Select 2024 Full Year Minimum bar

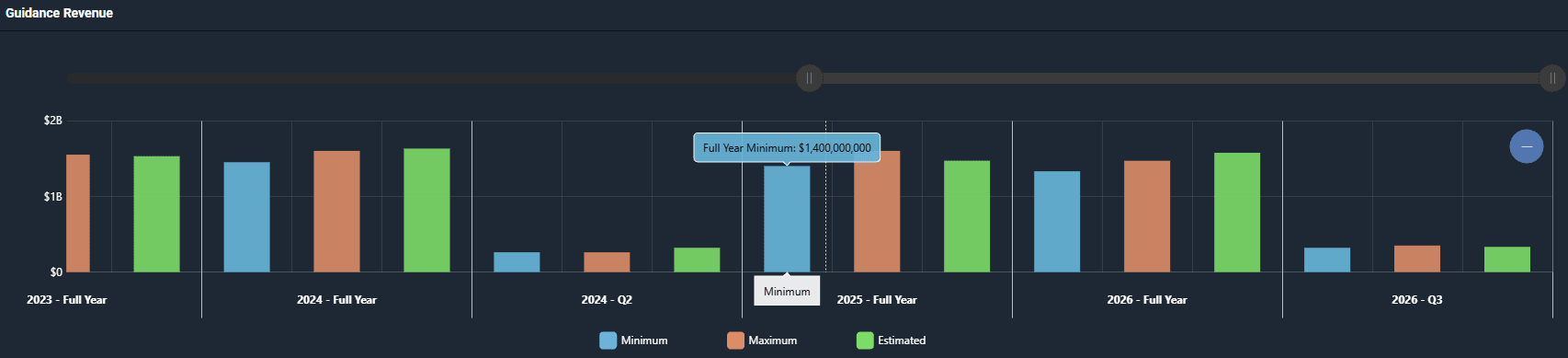[246, 217]
